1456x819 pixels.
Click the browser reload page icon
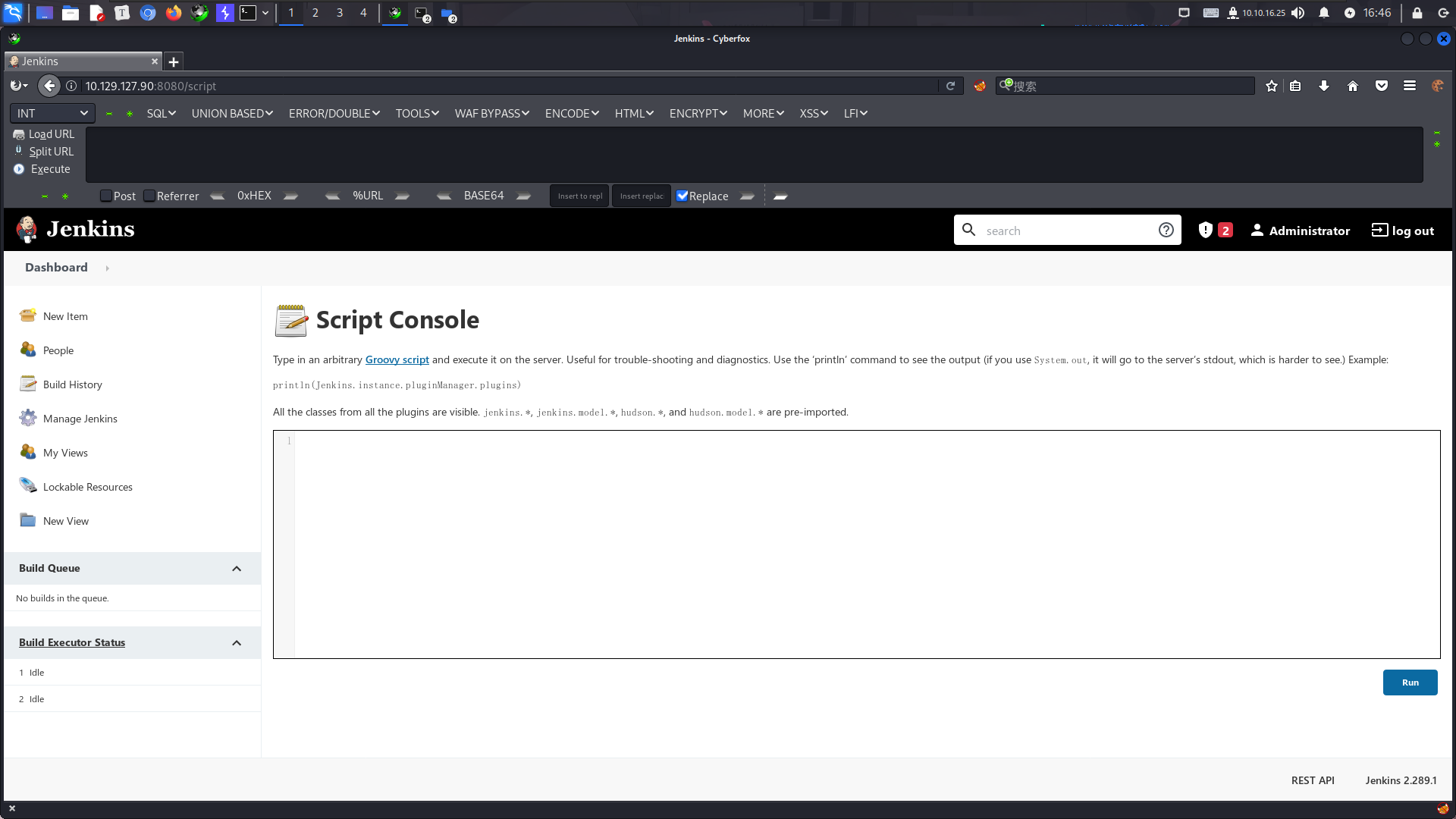pyautogui.click(x=950, y=86)
